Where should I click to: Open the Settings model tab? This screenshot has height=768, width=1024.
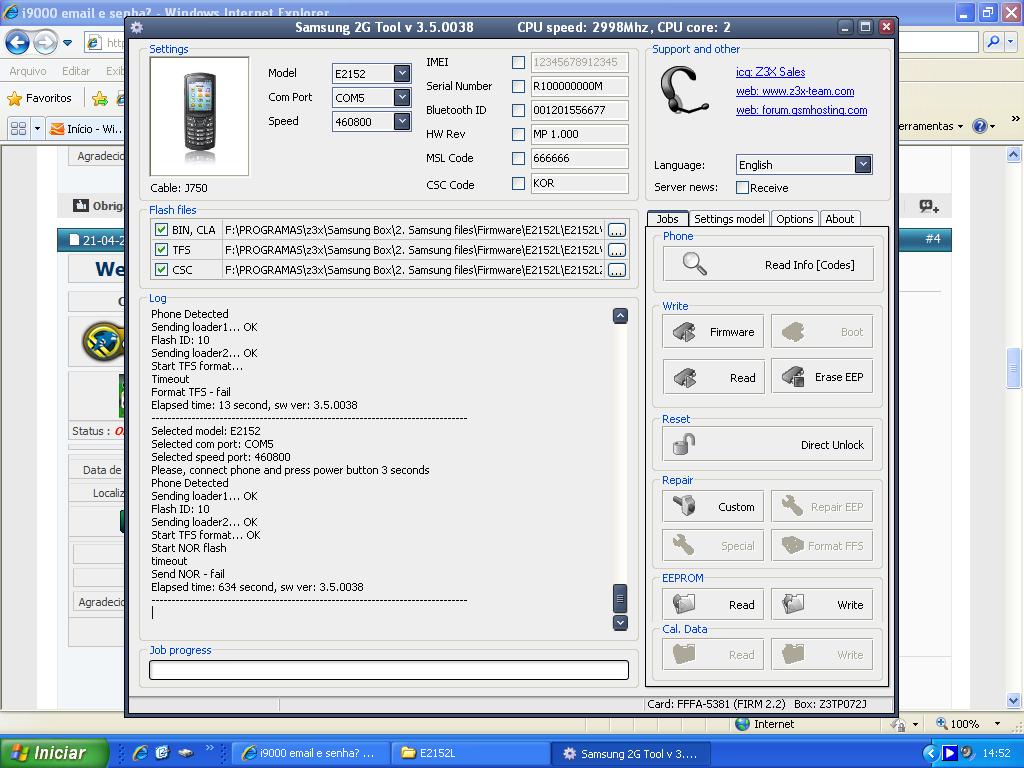(729, 219)
